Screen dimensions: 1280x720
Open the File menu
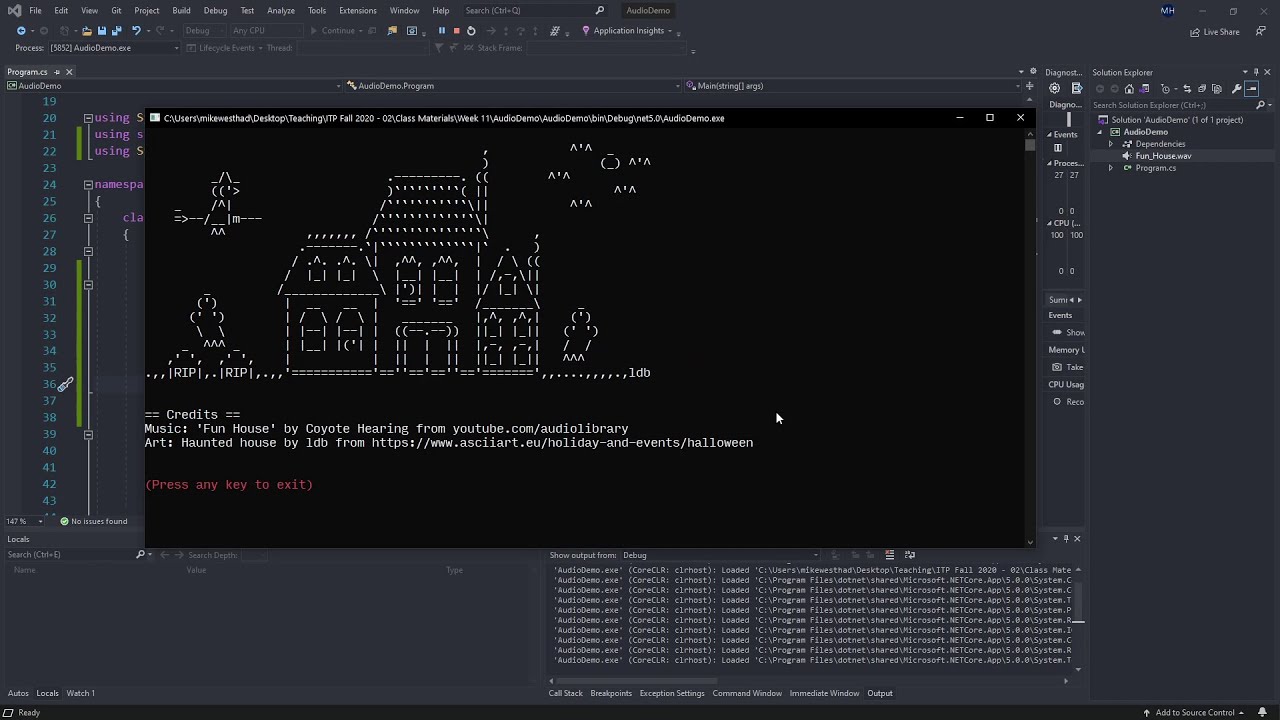click(35, 10)
